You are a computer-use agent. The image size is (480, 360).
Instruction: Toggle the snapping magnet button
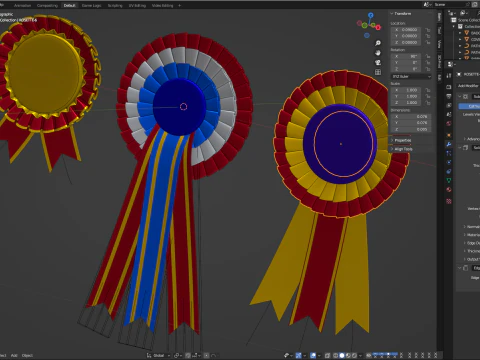[x=188, y=355]
